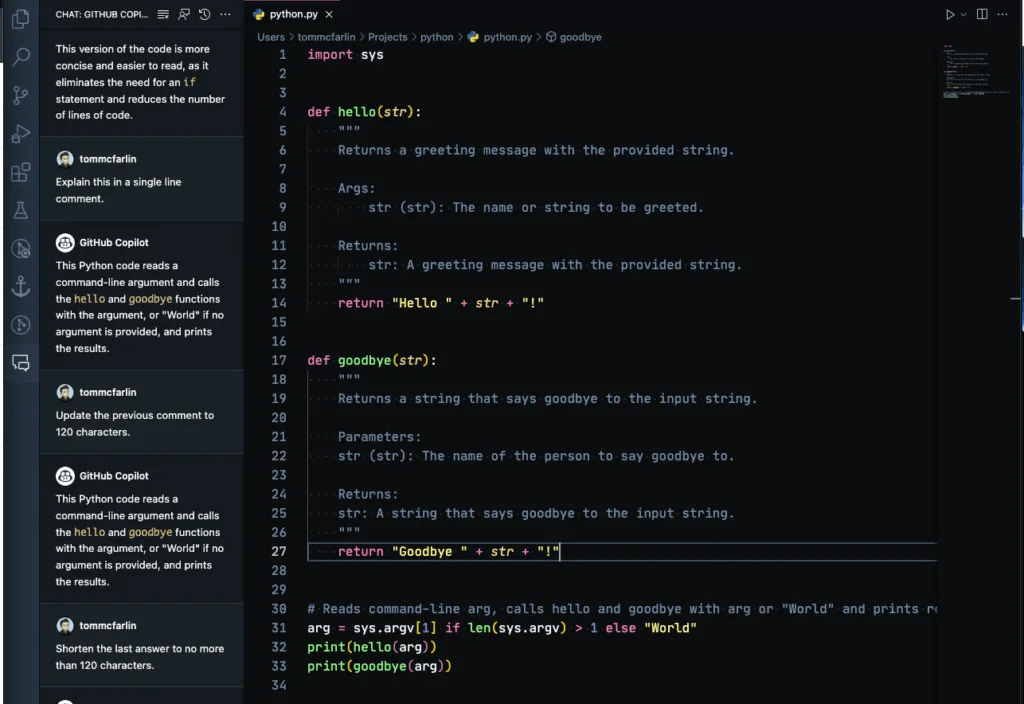Open the Copilot Chat view icon
Image resolution: width=1024 pixels, height=704 pixels.
[20, 362]
